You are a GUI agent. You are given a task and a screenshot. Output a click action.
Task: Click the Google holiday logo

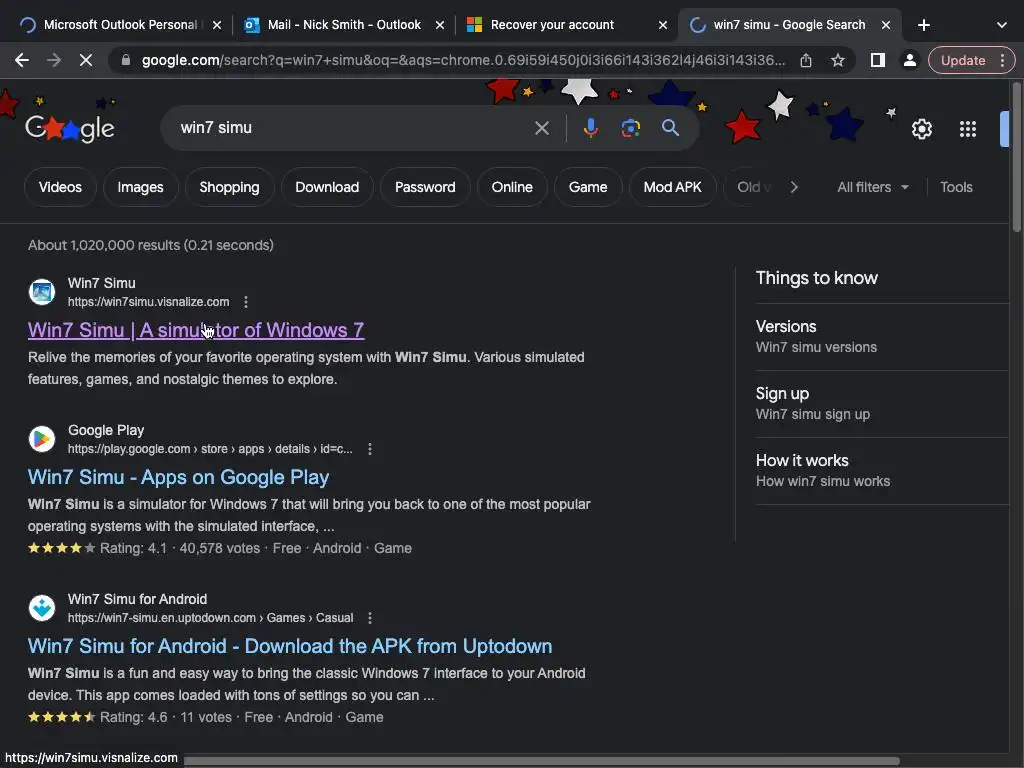pos(70,128)
